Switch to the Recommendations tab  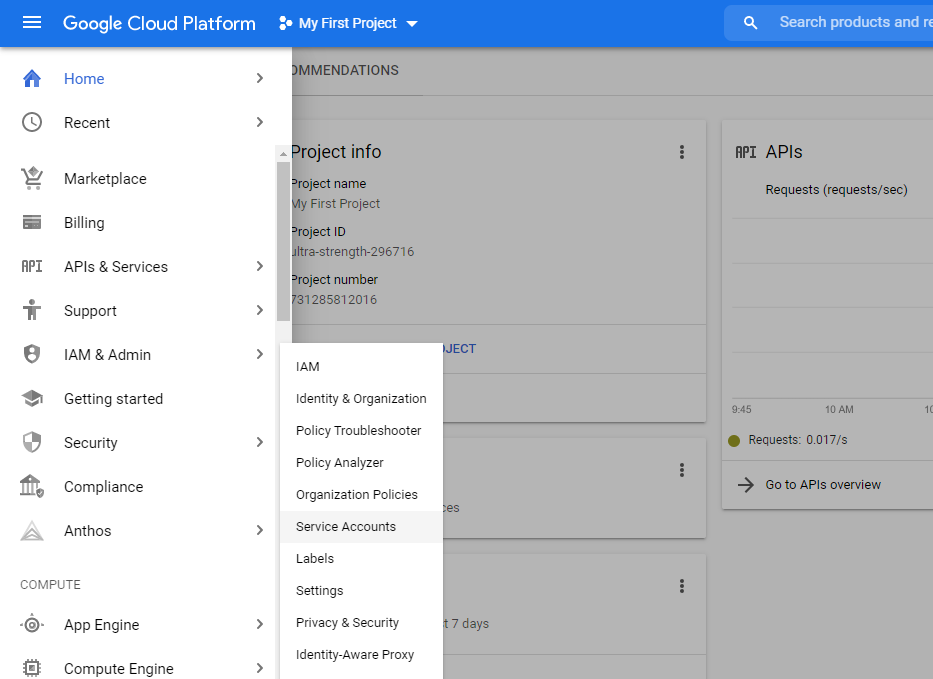coord(345,70)
